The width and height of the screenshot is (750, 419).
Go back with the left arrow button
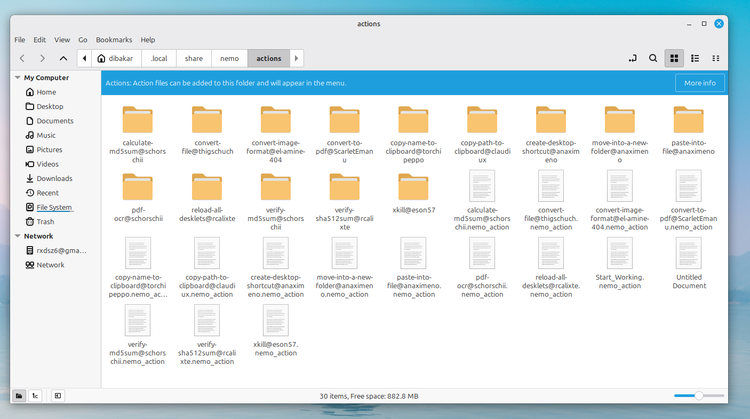tap(22, 58)
